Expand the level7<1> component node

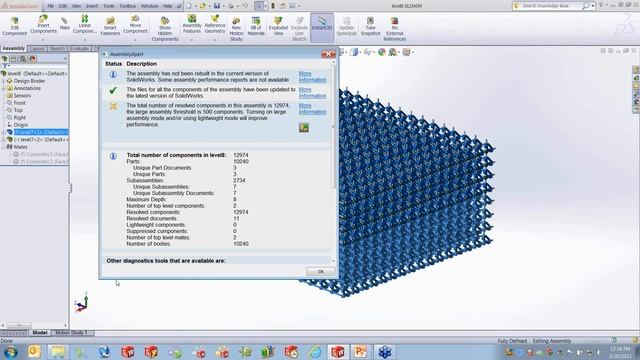click(4, 132)
